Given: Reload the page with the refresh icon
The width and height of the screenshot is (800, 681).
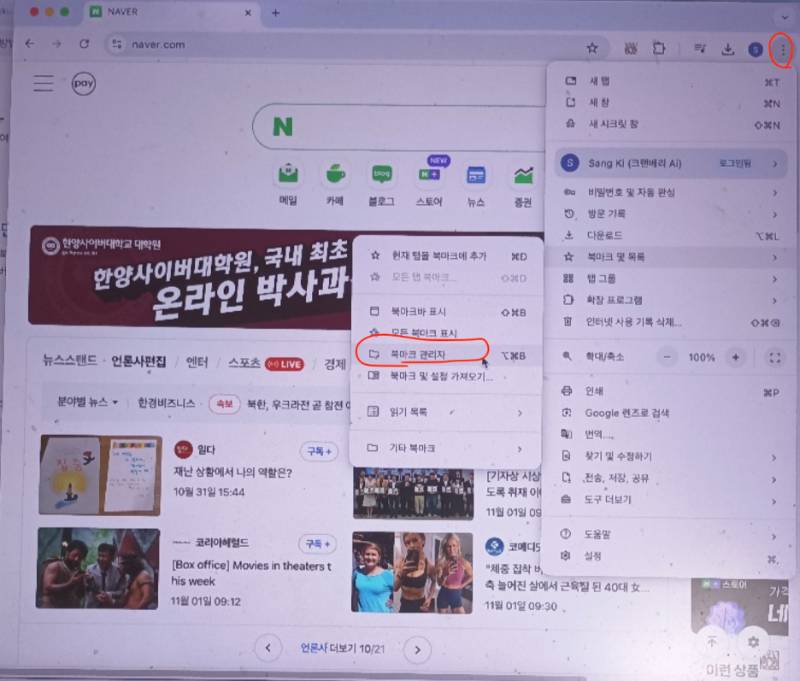Looking at the screenshot, I should (x=85, y=45).
